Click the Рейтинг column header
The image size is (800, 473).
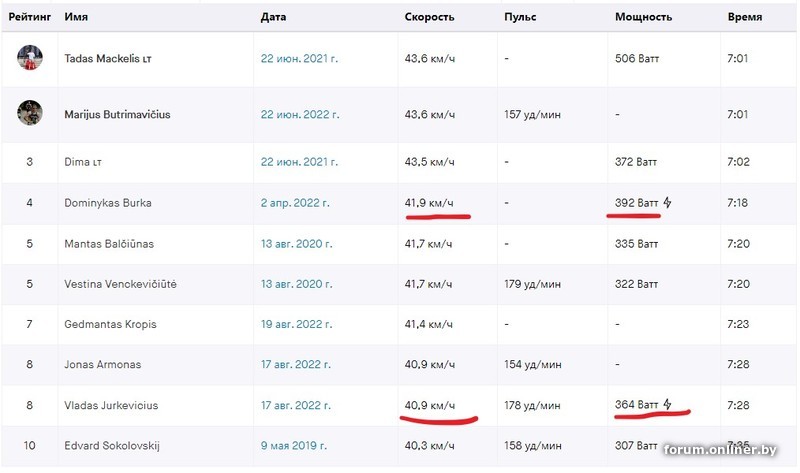tap(30, 17)
